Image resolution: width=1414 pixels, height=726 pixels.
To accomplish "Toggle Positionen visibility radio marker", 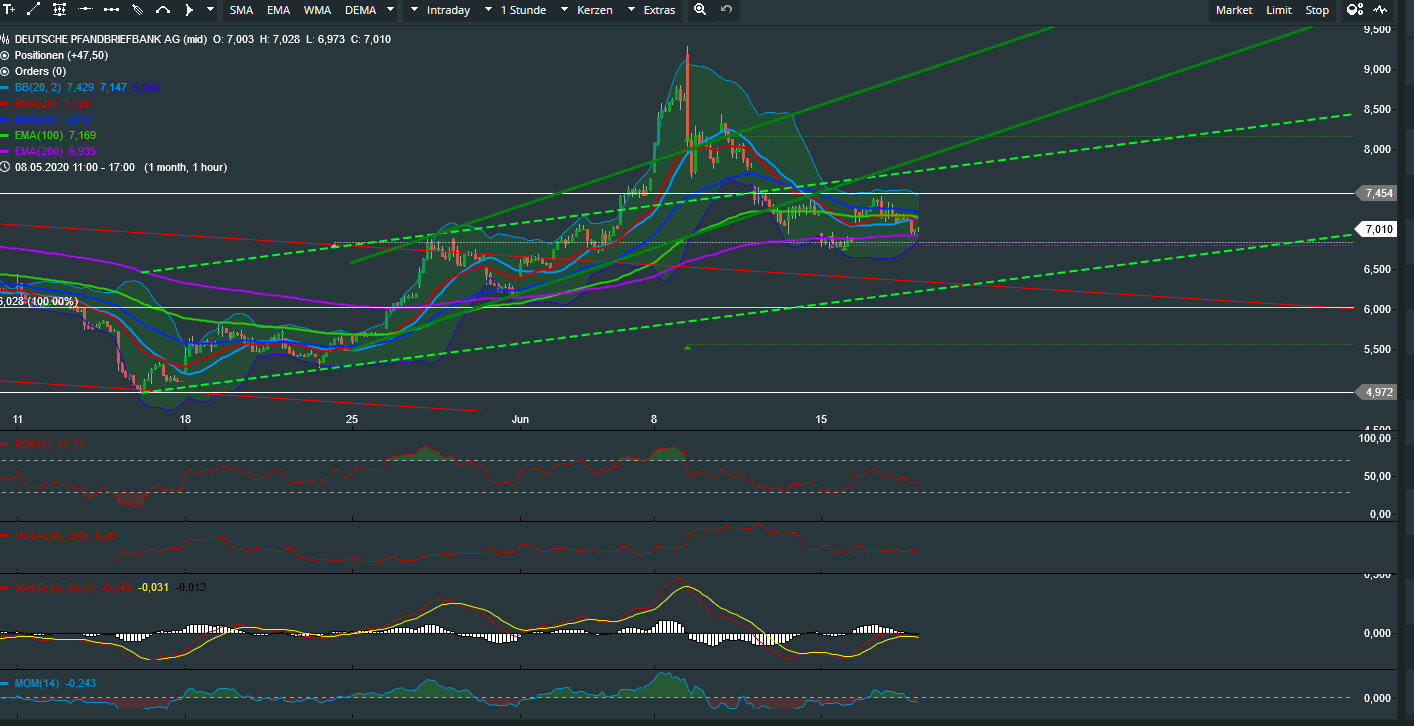I will pyautogui.click(x=6, y=55).
